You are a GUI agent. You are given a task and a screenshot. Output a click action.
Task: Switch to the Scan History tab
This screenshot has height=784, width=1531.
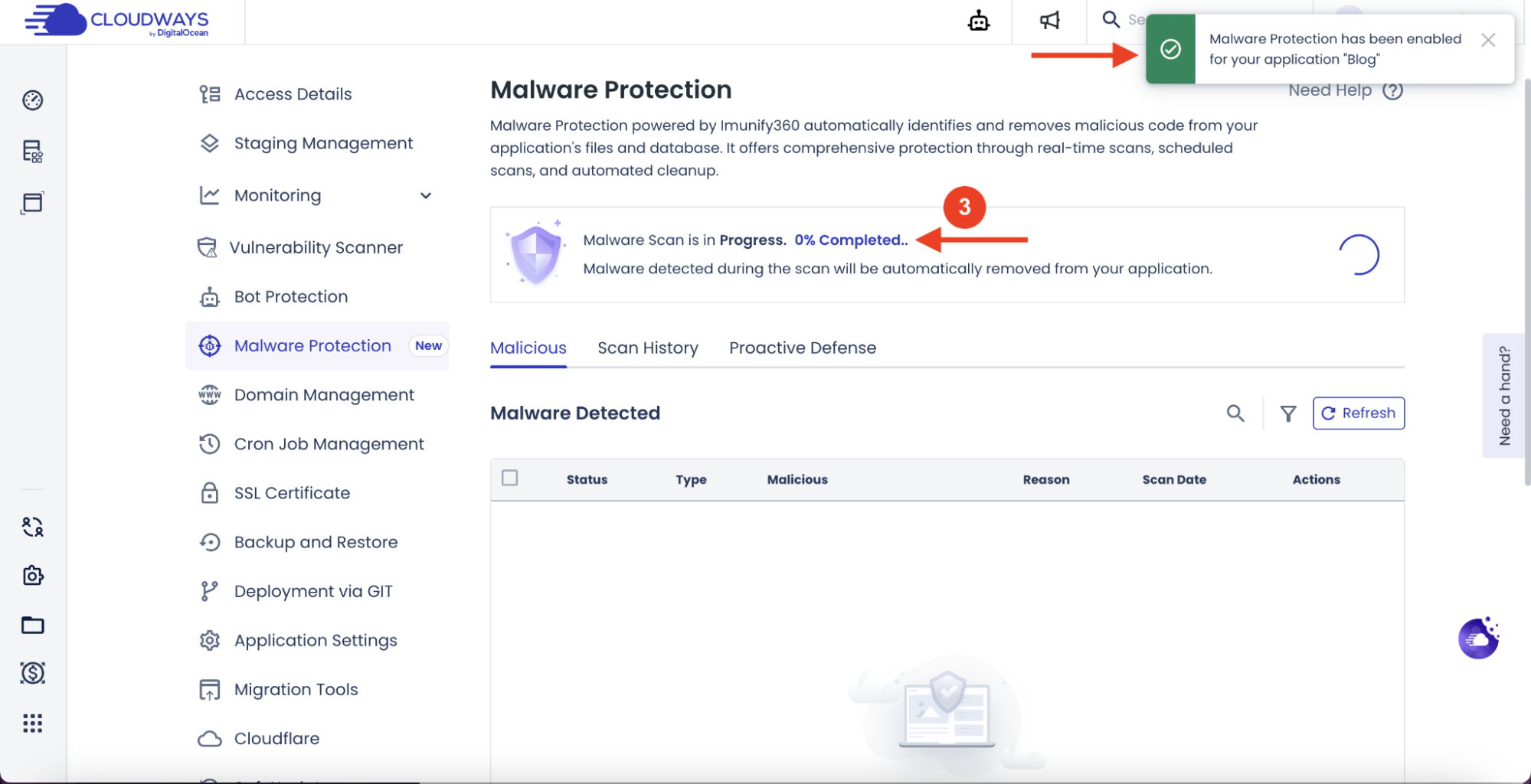(x=647, y=348)
